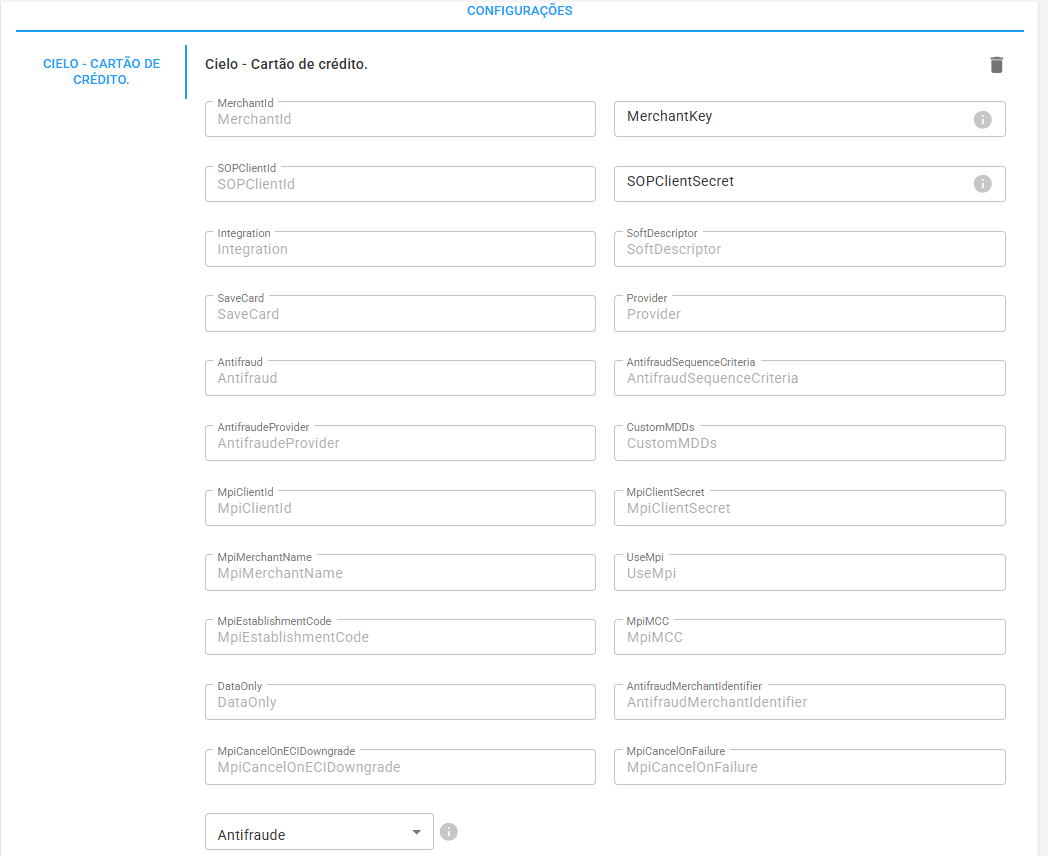Switch to the CONFIGURAÇÕES tab
This screenshot has height=856, width=1048.
(x=519, y=11)
